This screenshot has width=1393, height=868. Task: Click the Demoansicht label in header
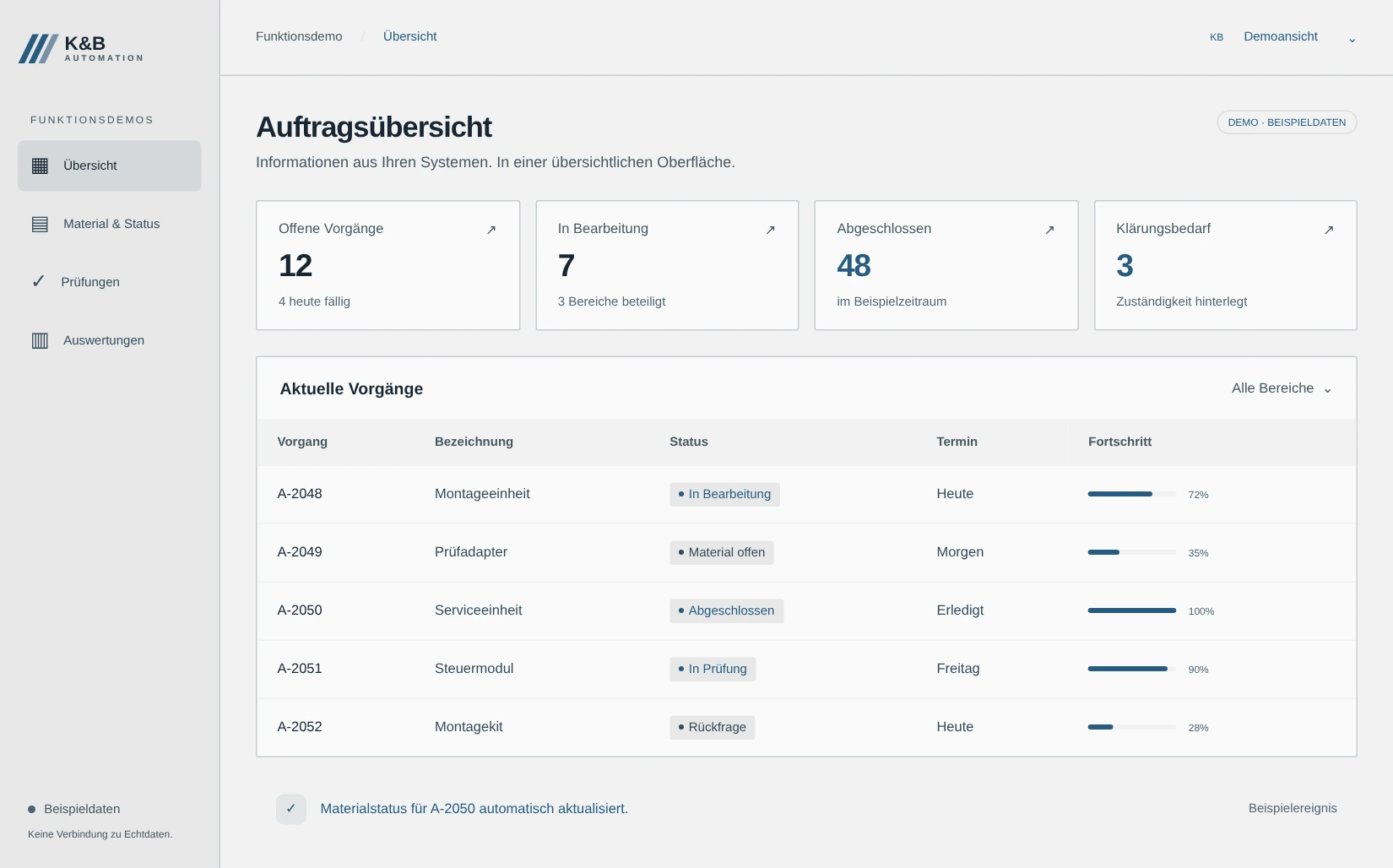pyautogui.click(x=1281, y=36)
